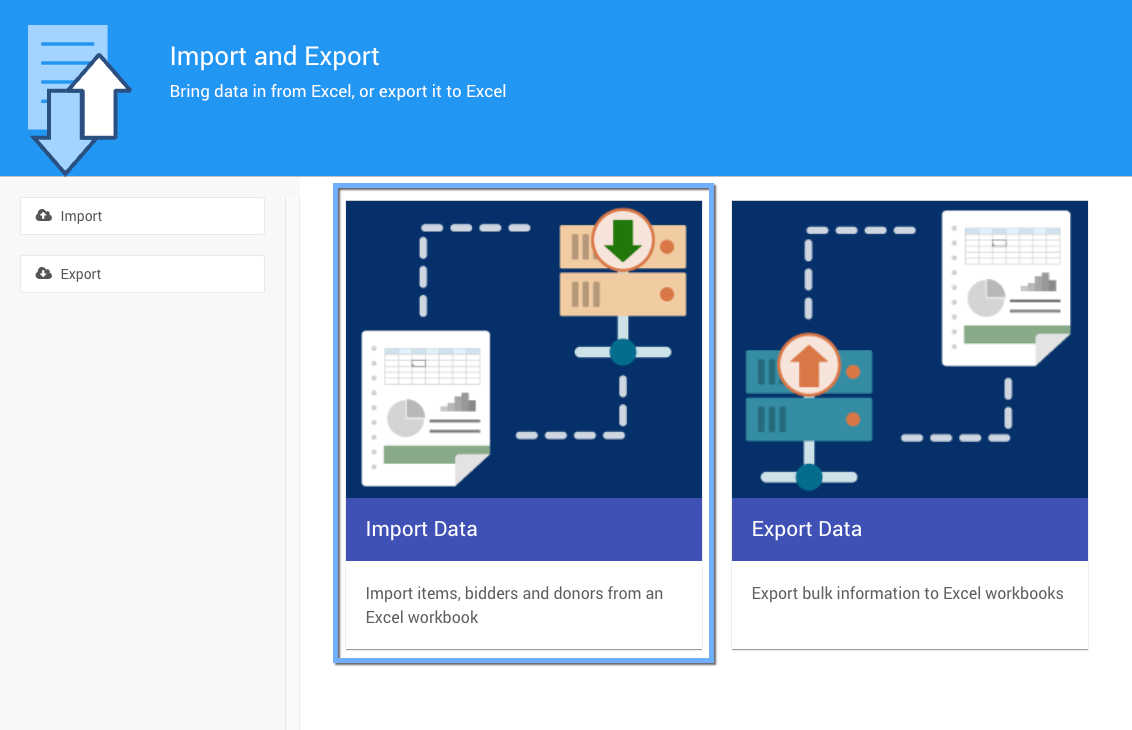This screenshot has width=1132, height=730.
Task: Open the Export option in the sidebar
Action: [x=142, y=274]
